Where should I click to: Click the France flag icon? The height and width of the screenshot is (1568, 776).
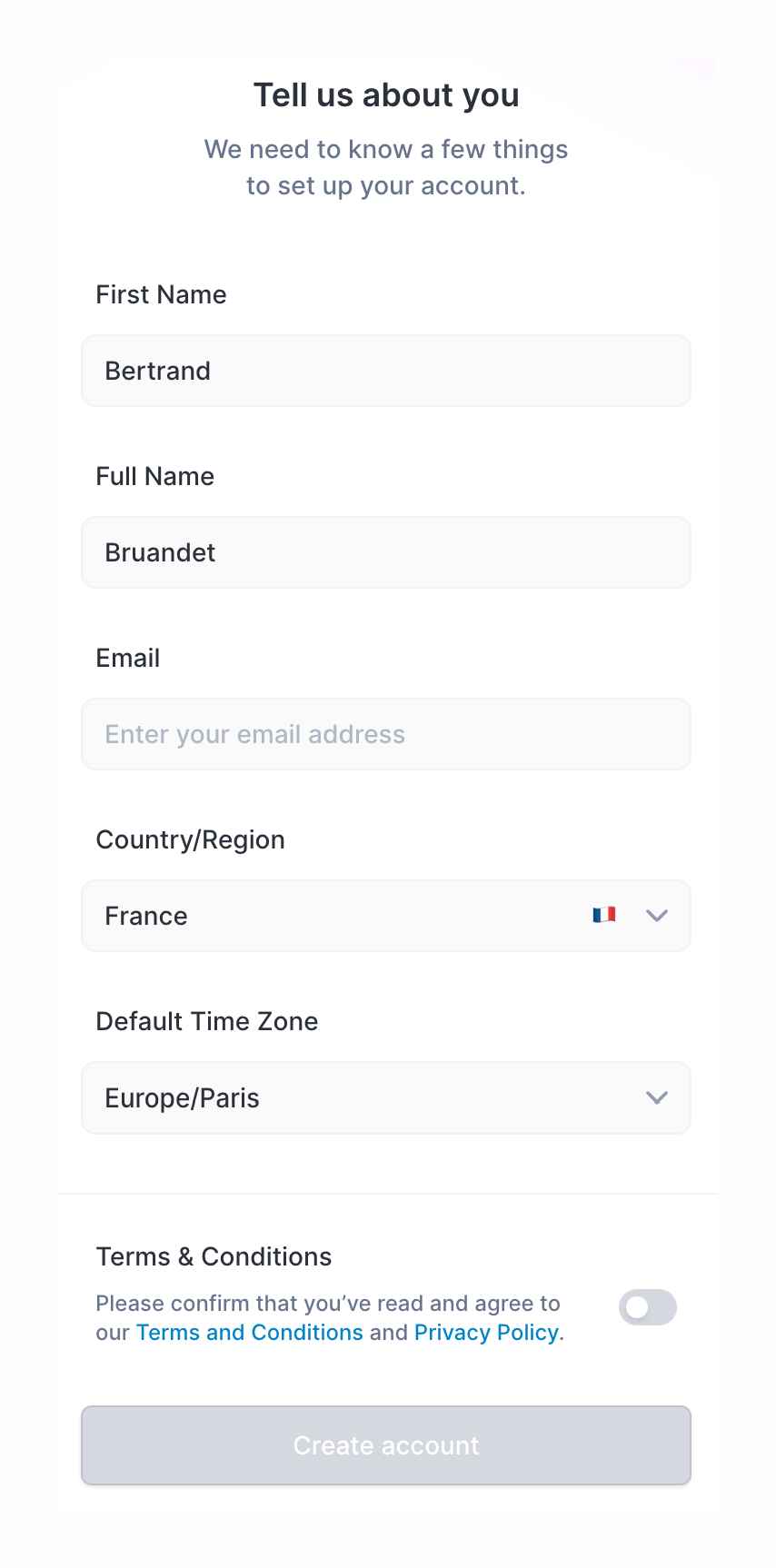tap(602, 915)
